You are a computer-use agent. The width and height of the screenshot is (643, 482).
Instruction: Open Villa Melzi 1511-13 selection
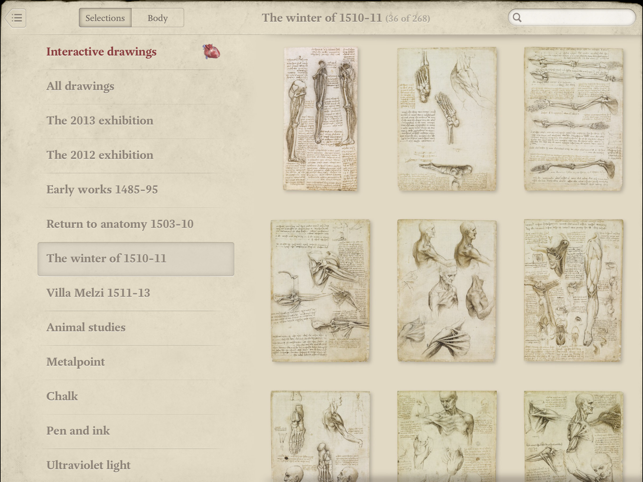(98, 293)
